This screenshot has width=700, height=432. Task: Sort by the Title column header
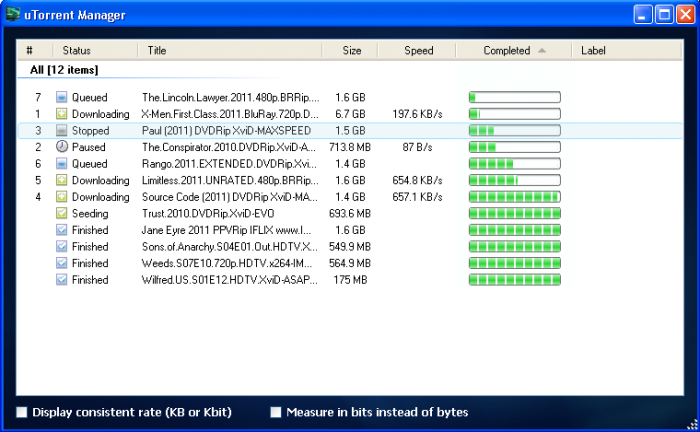(x=229, y=50)
